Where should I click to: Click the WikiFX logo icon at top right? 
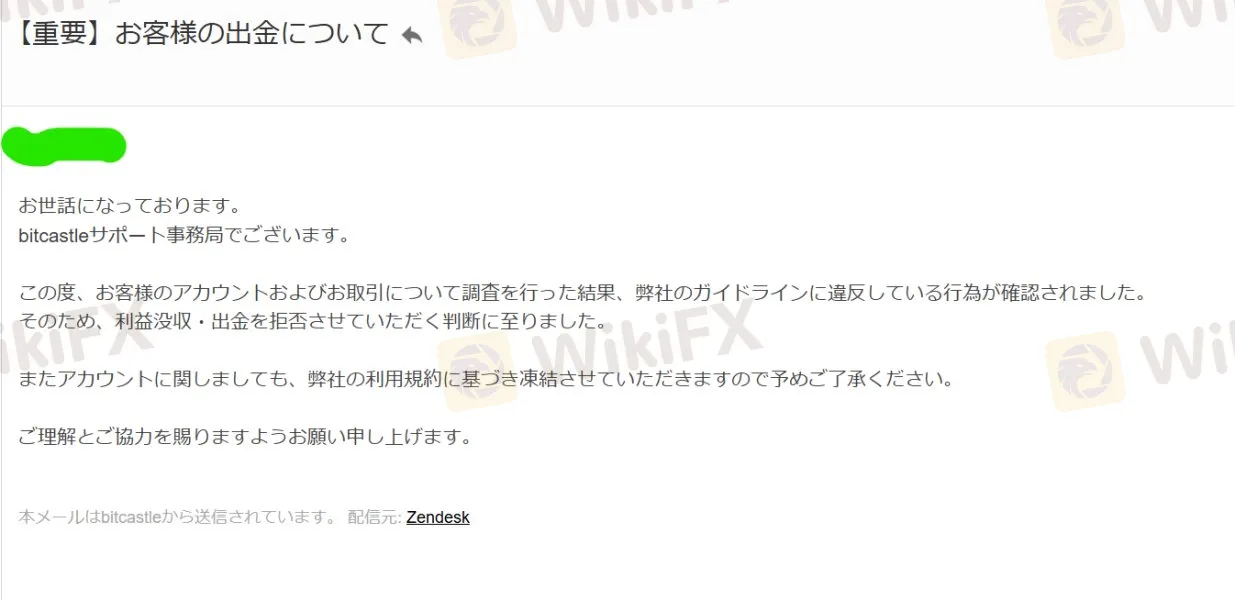[x=1084, y=28]
